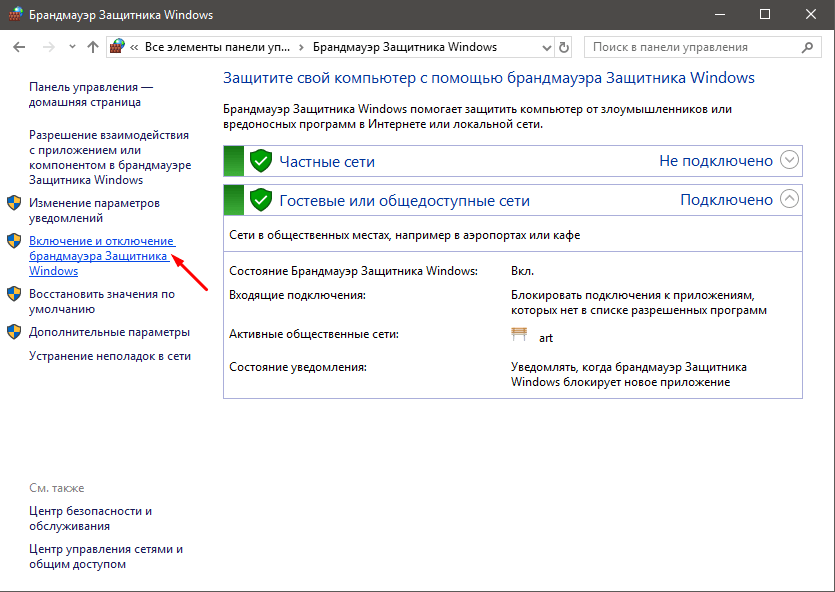Open Центр управления сетями и общим доступом
Screen dimensions: 835x592
pos(105,556)
